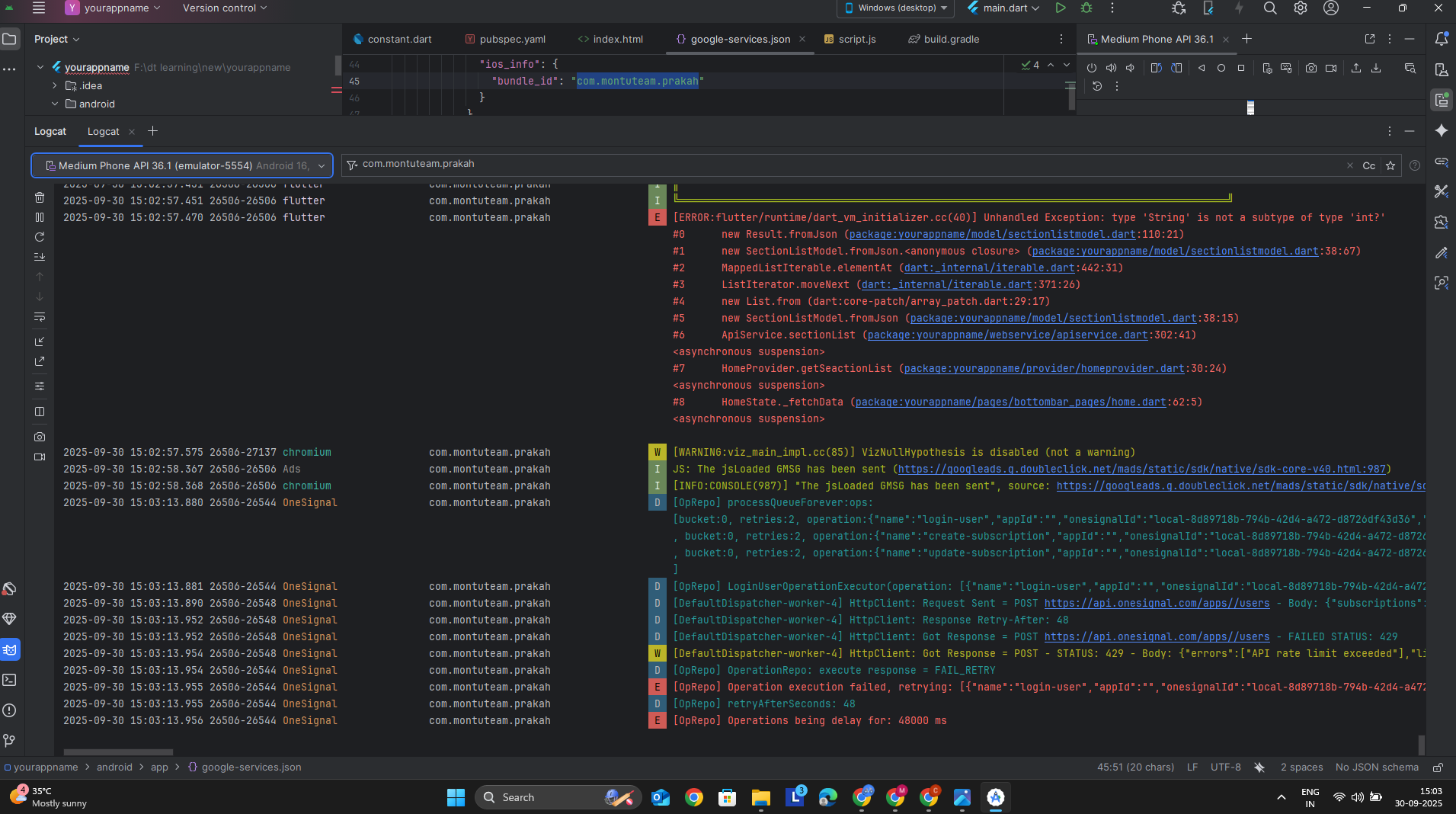Favorite the Logcat filter with star icon
This screenshot has width=1456, height=814.
1390,165
